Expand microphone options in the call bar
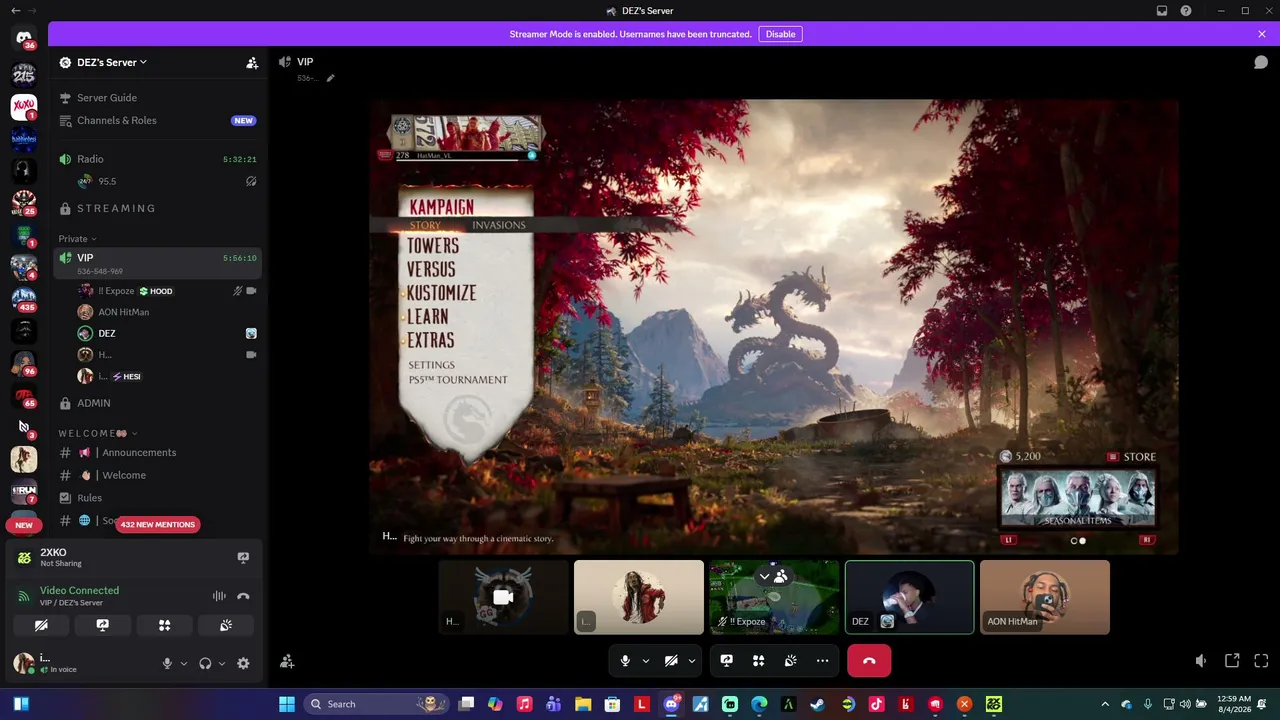1280x720 pixels. 646,661
